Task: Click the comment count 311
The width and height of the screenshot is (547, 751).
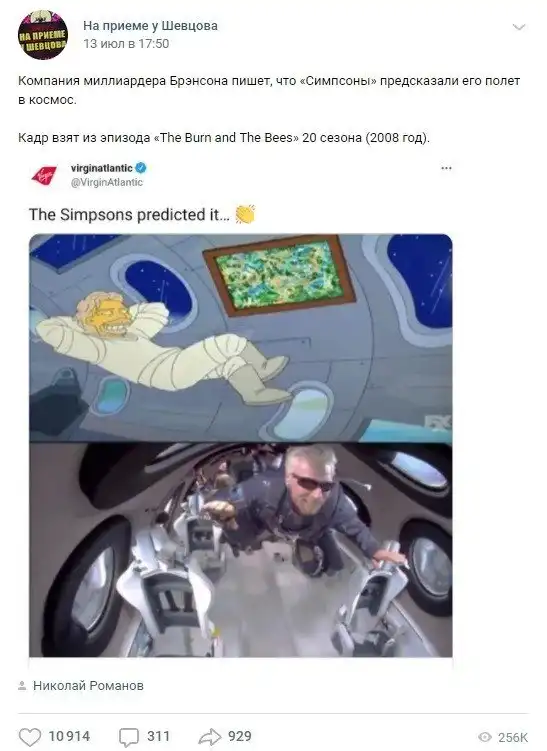Action: click(x=158, y=736)
